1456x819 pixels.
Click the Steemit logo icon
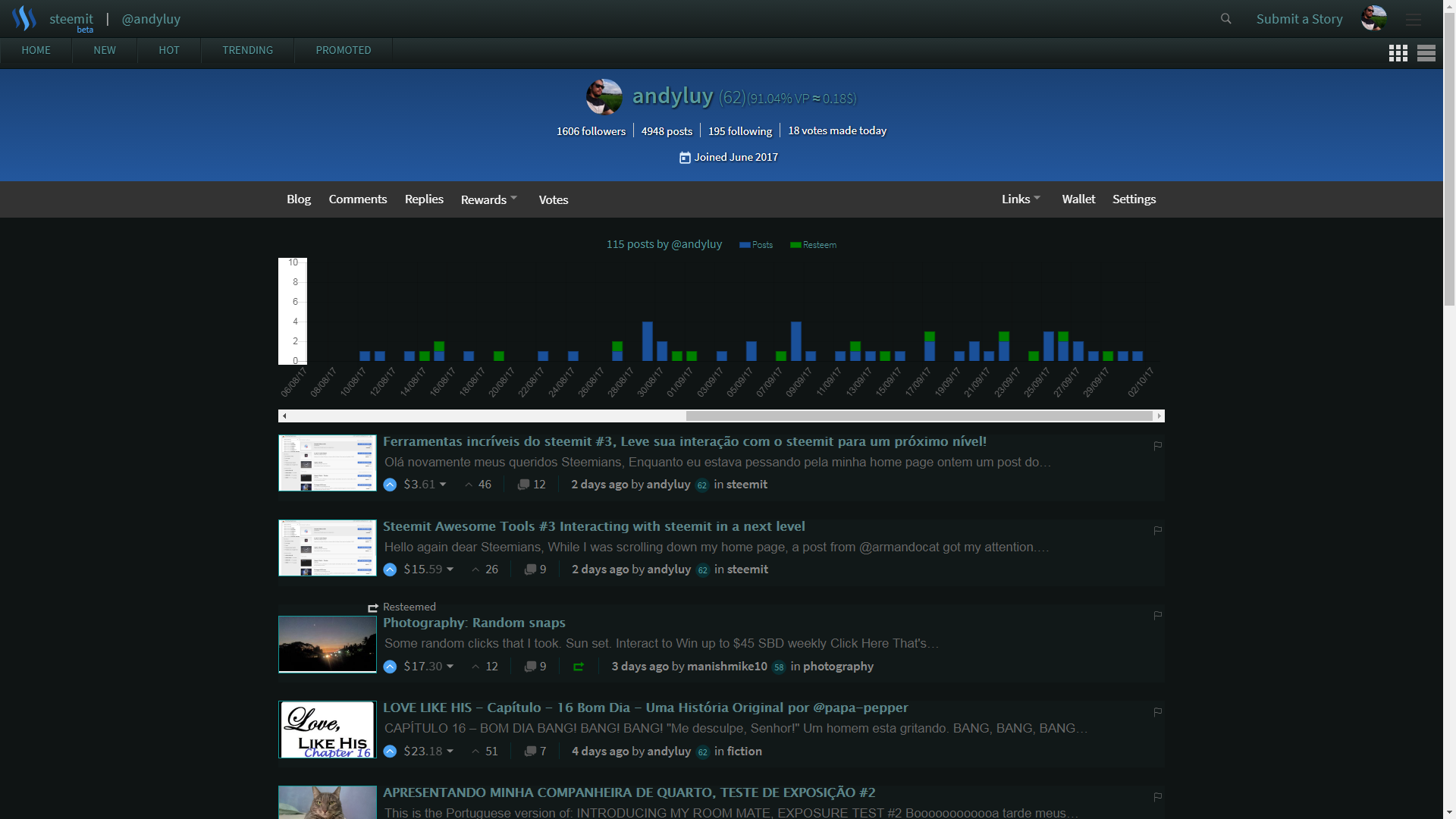coord(24,19)
